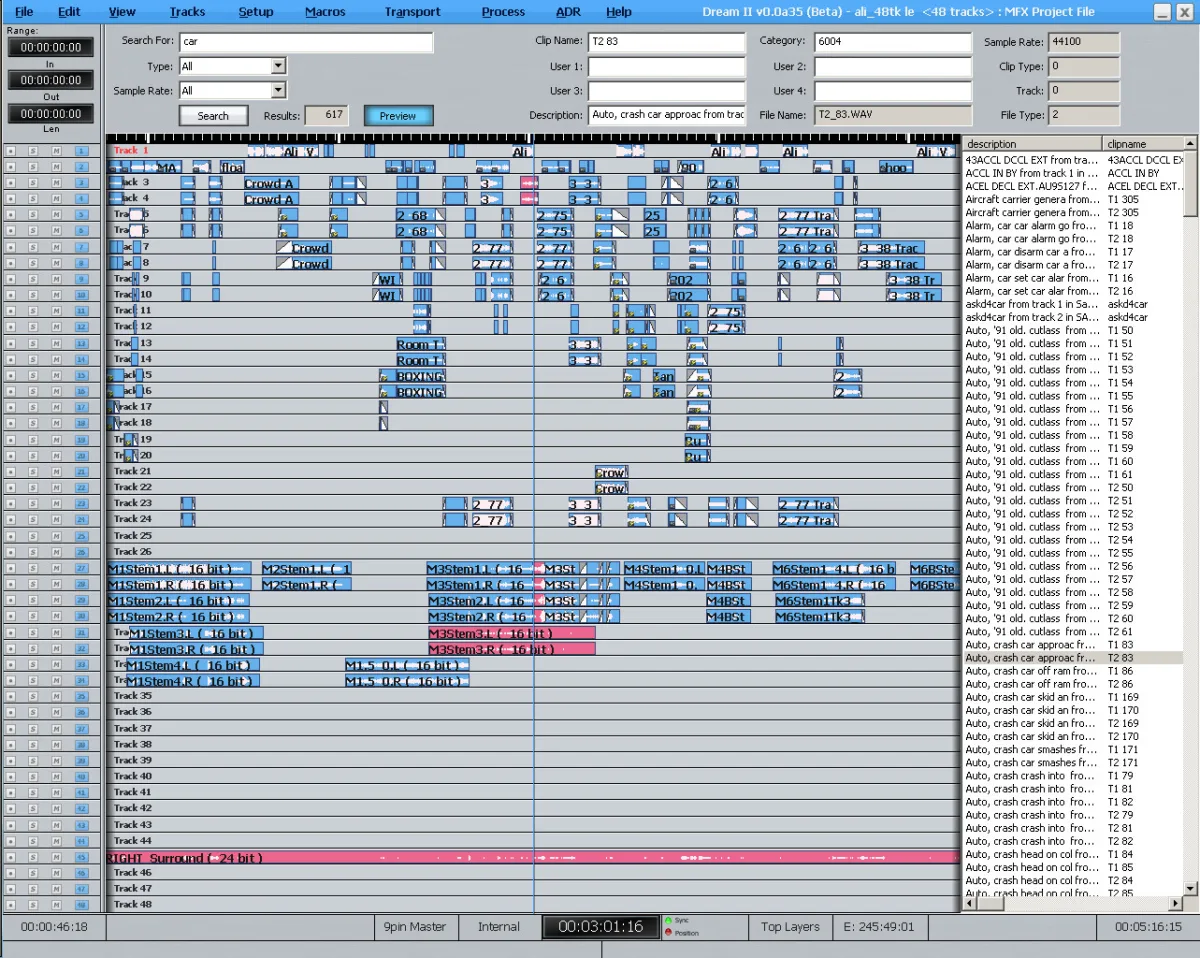Click the Top Layers status button
This screenshot has height=958, width=1200.
pyautogui.click(x=790, y=927)
